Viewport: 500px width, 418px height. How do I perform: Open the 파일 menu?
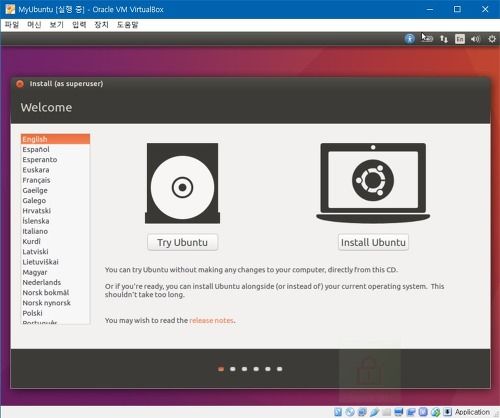coord(12,25)
